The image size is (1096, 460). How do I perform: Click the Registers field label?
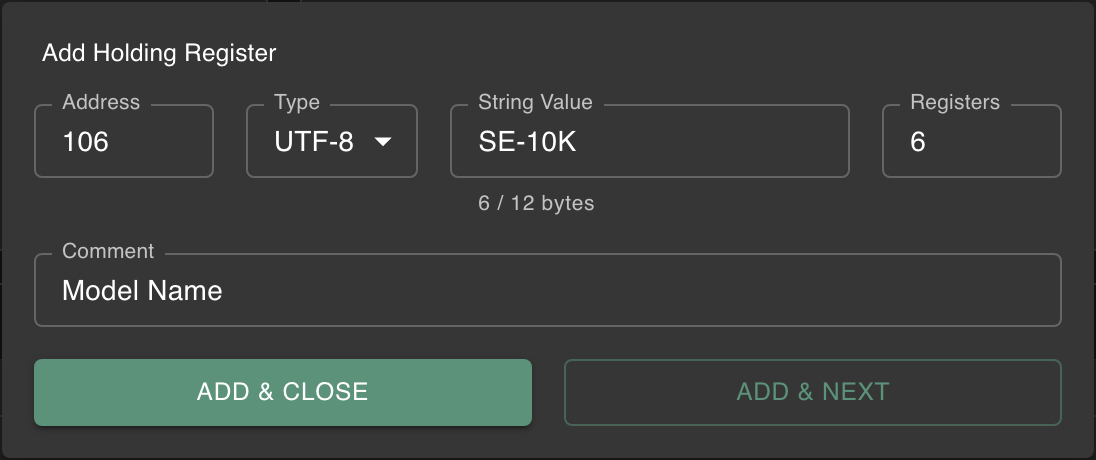tap(954, 102)
